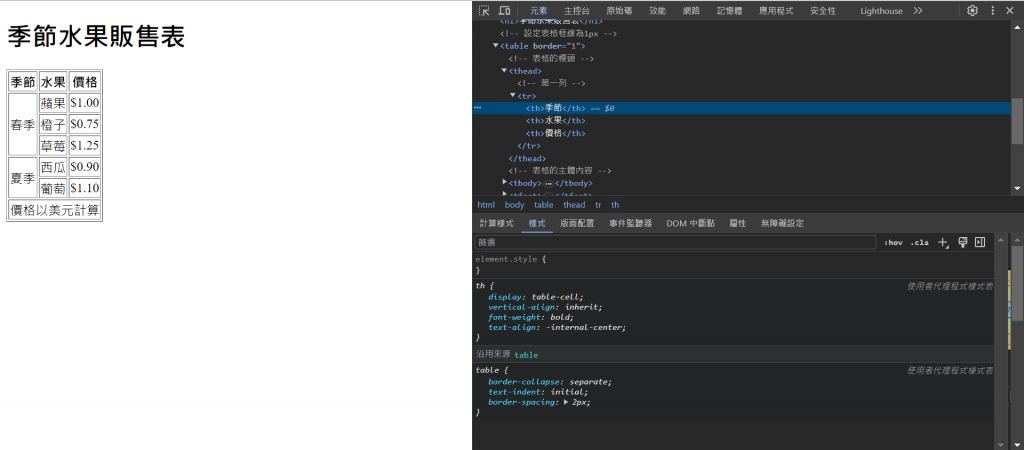
Task: Expand the tbody element node
Action: point(504,183)
